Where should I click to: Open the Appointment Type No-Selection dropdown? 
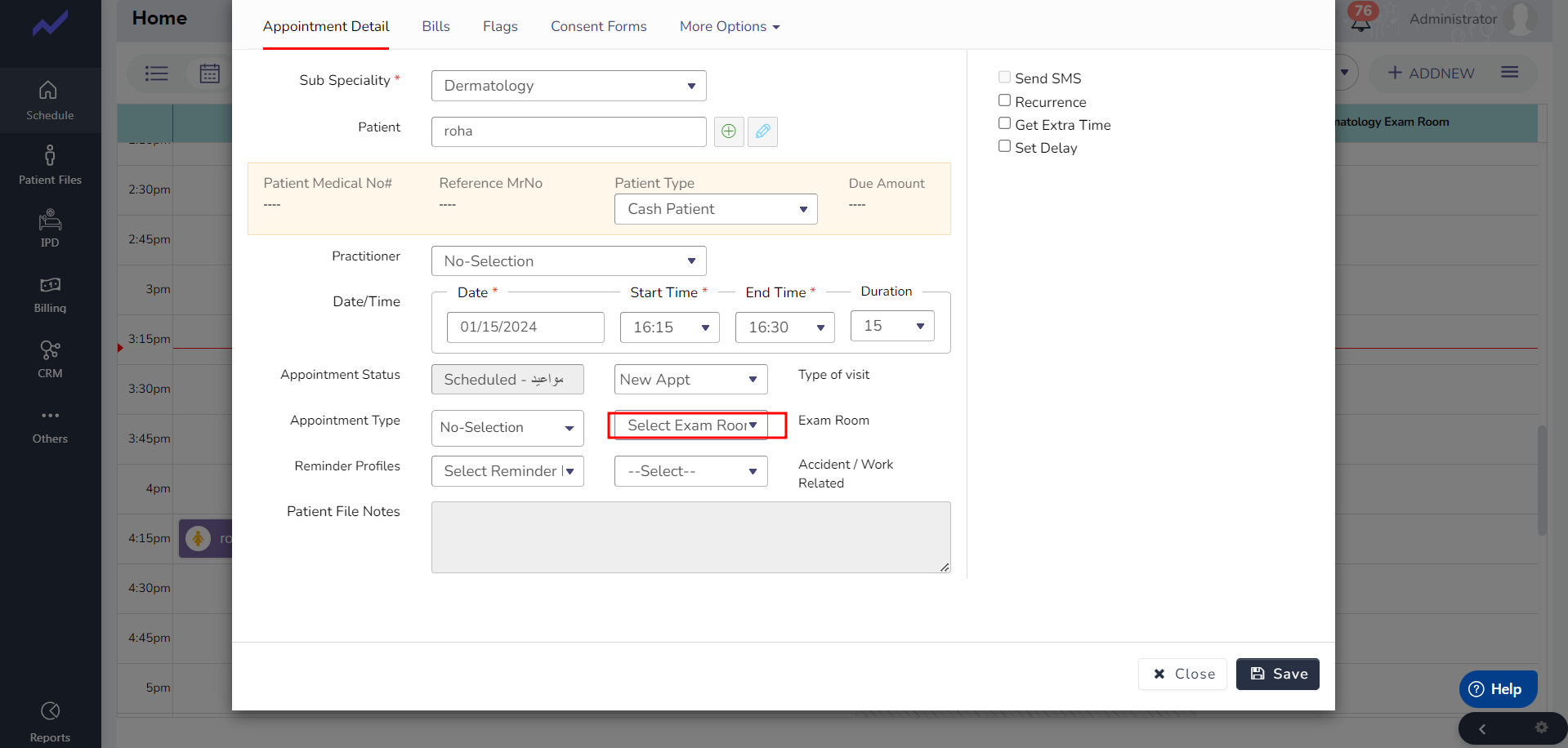pos(507,428)
